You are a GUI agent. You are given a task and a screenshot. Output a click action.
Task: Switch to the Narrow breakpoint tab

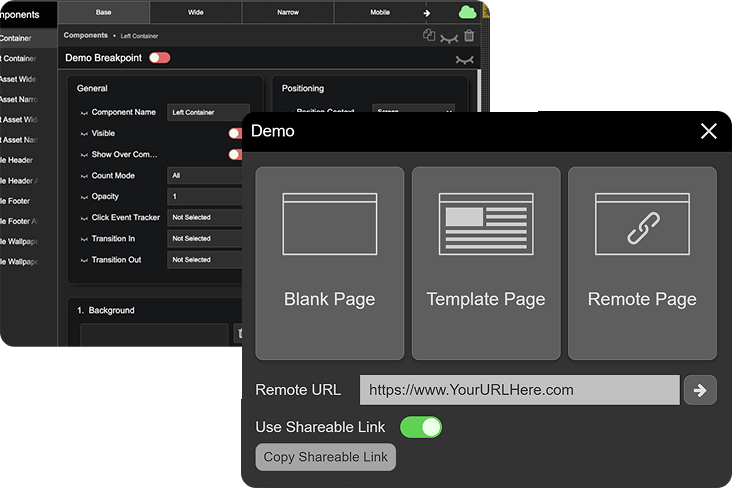[288, 12]
